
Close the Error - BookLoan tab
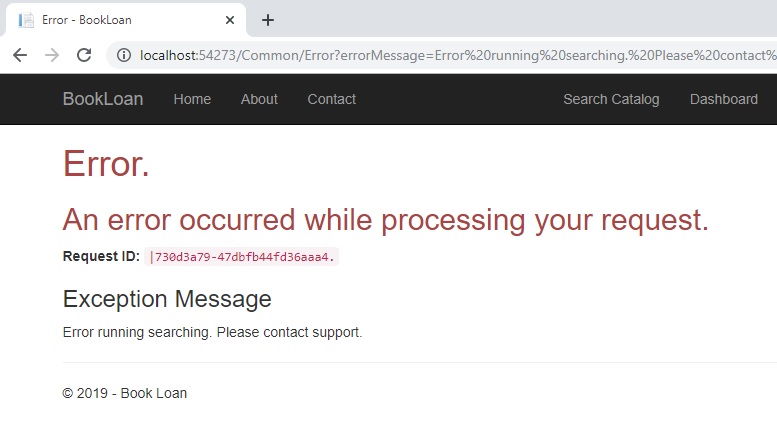(229, 20)
